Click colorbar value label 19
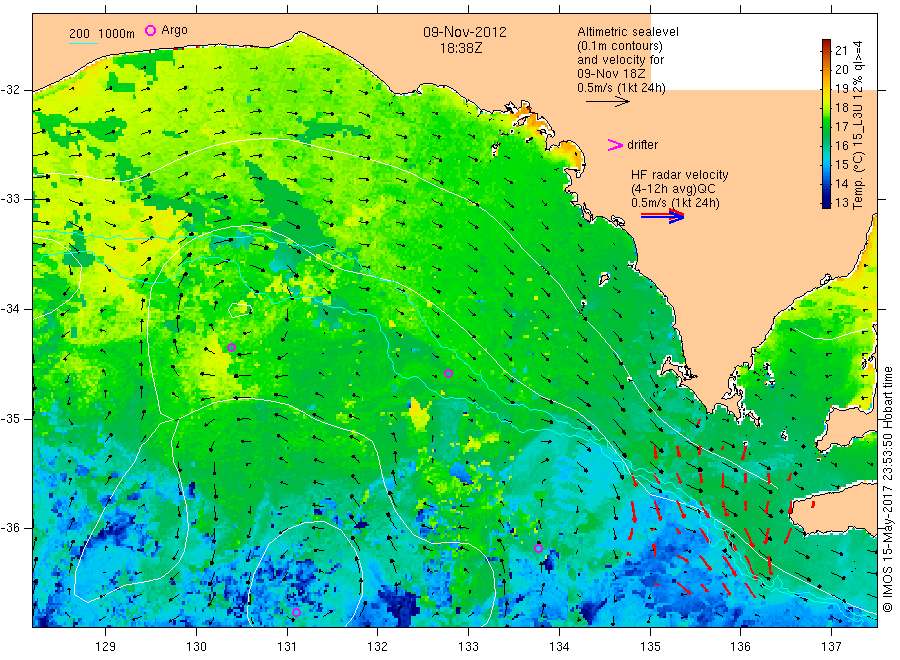Viewport: 900px width, 660px height. click(x=841, y=88)
